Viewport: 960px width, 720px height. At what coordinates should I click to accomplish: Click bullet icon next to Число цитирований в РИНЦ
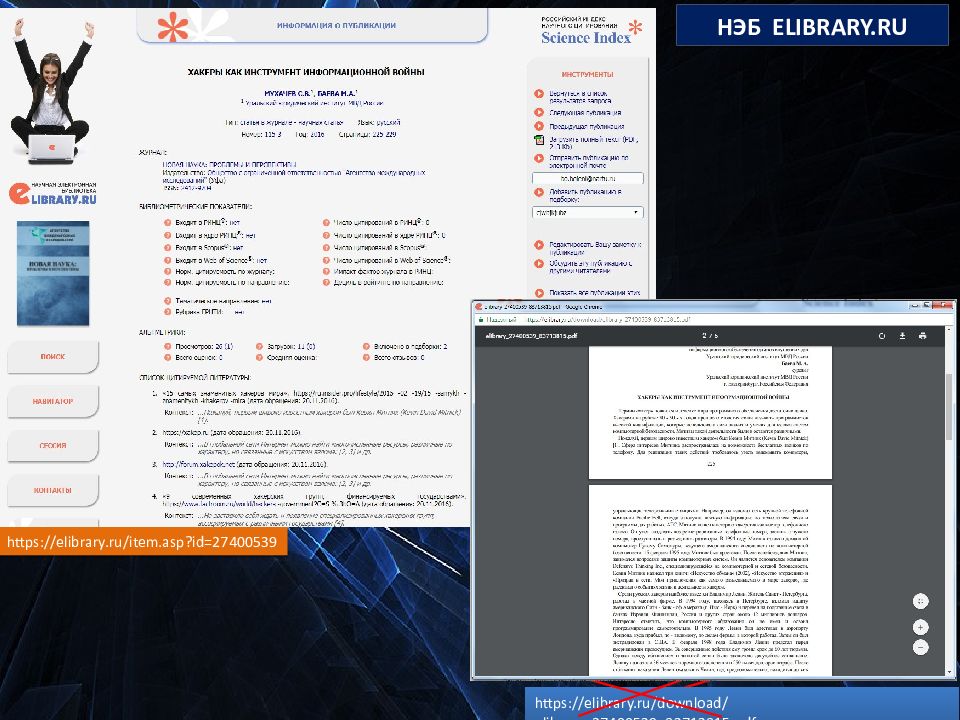pyautogui.click(x=326, y=222)
